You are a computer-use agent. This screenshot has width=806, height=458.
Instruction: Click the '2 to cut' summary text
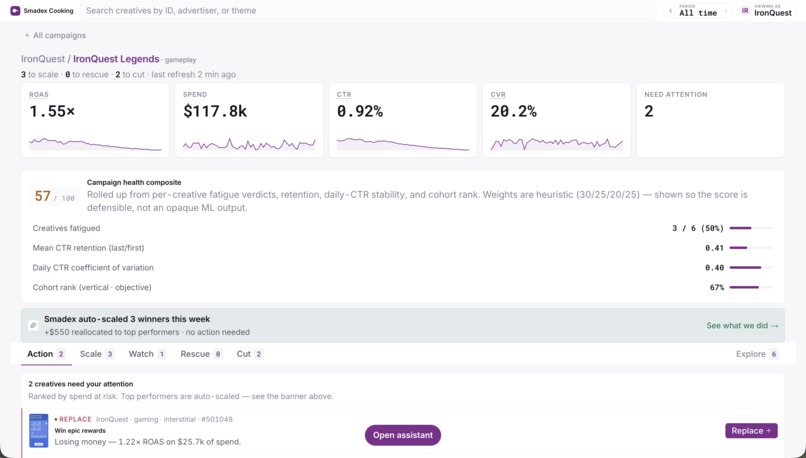(x=130, y=75)
